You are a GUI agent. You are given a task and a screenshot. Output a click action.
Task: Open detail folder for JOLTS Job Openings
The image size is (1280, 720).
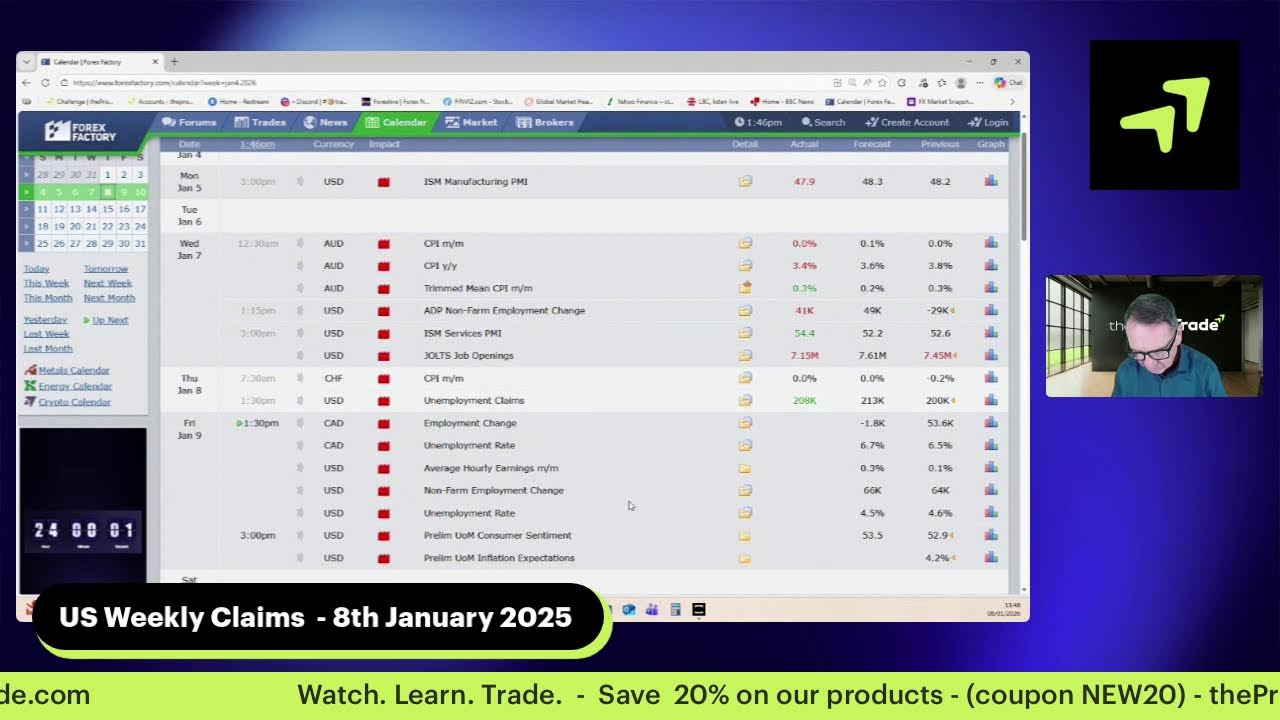tap(745, 356)
